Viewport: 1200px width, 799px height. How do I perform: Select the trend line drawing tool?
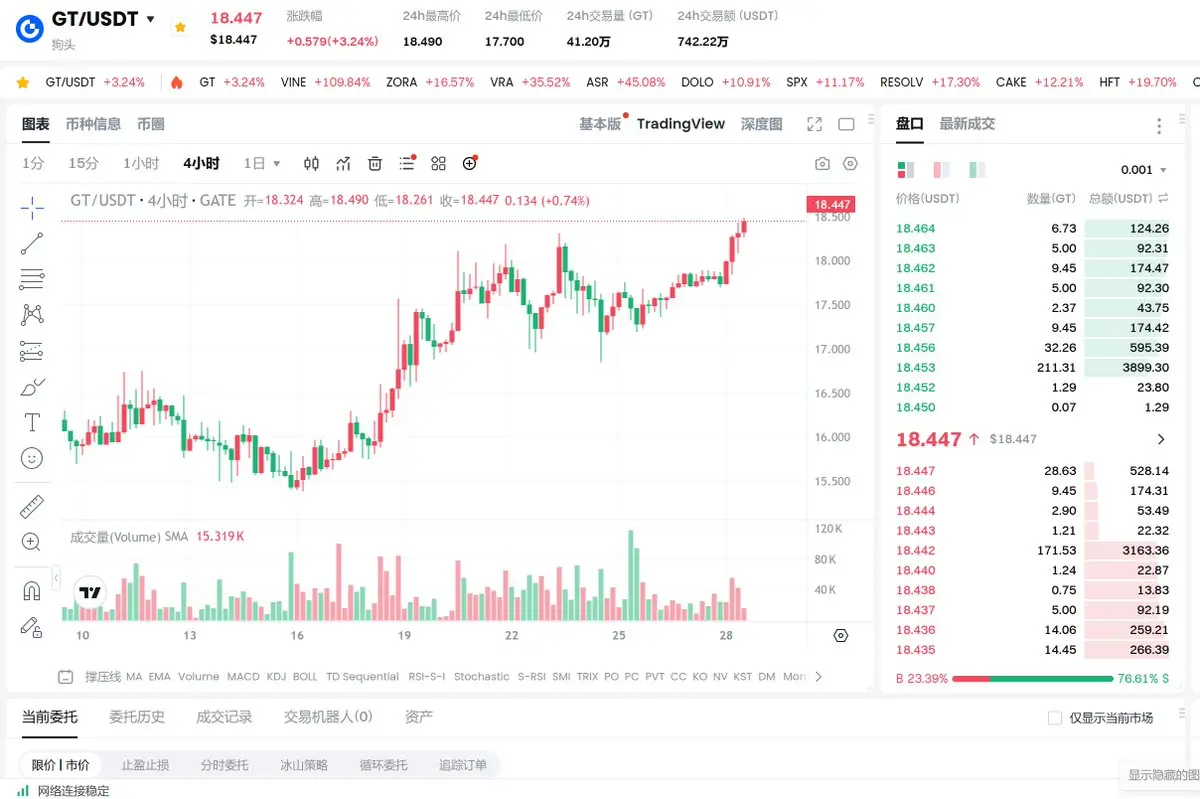pos(32,243)
